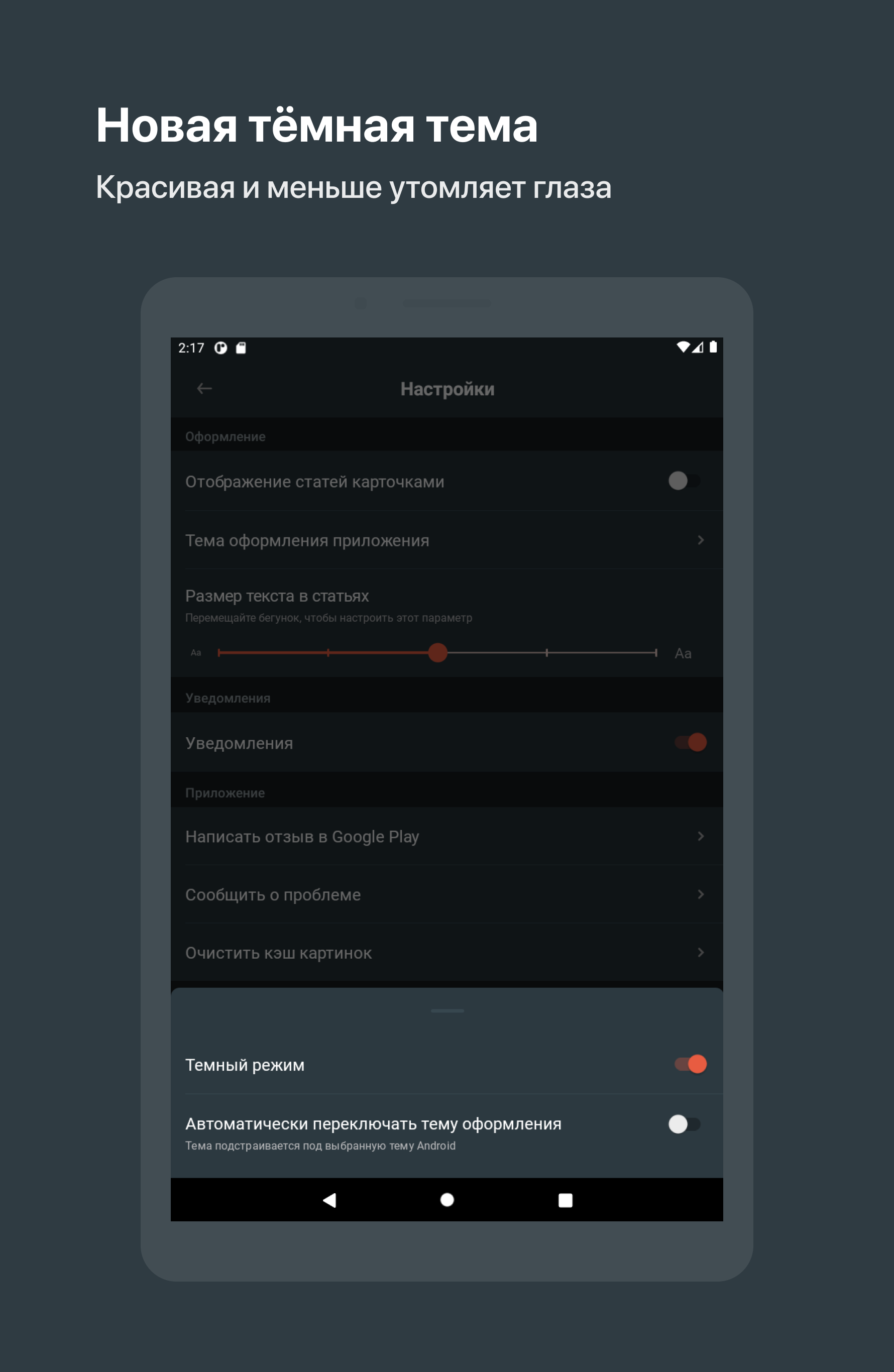Enable Автоматически переключать тему оформления switch
Screen dimensions: 894x1372
click(x=685, y=1123)
